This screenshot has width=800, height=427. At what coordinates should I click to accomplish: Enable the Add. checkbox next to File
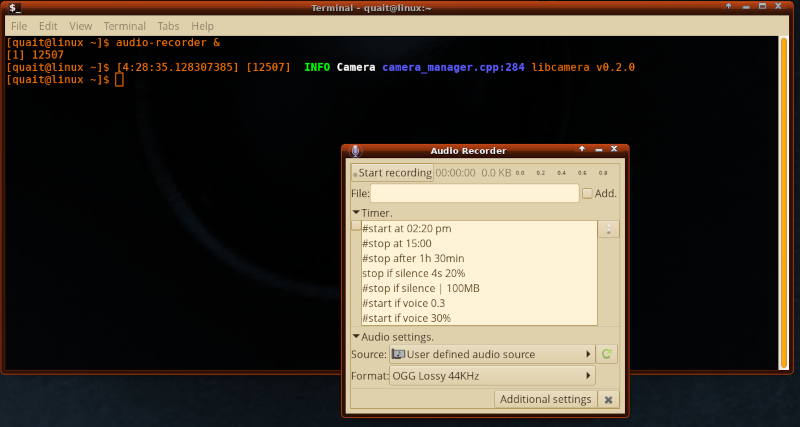(x=588, y=193)
